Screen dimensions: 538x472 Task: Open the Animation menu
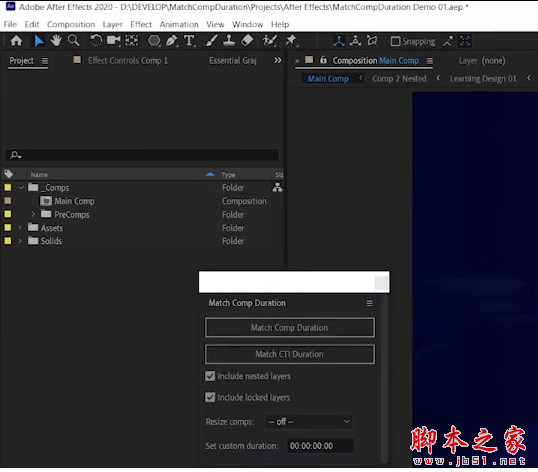click(x=179, y=24)
